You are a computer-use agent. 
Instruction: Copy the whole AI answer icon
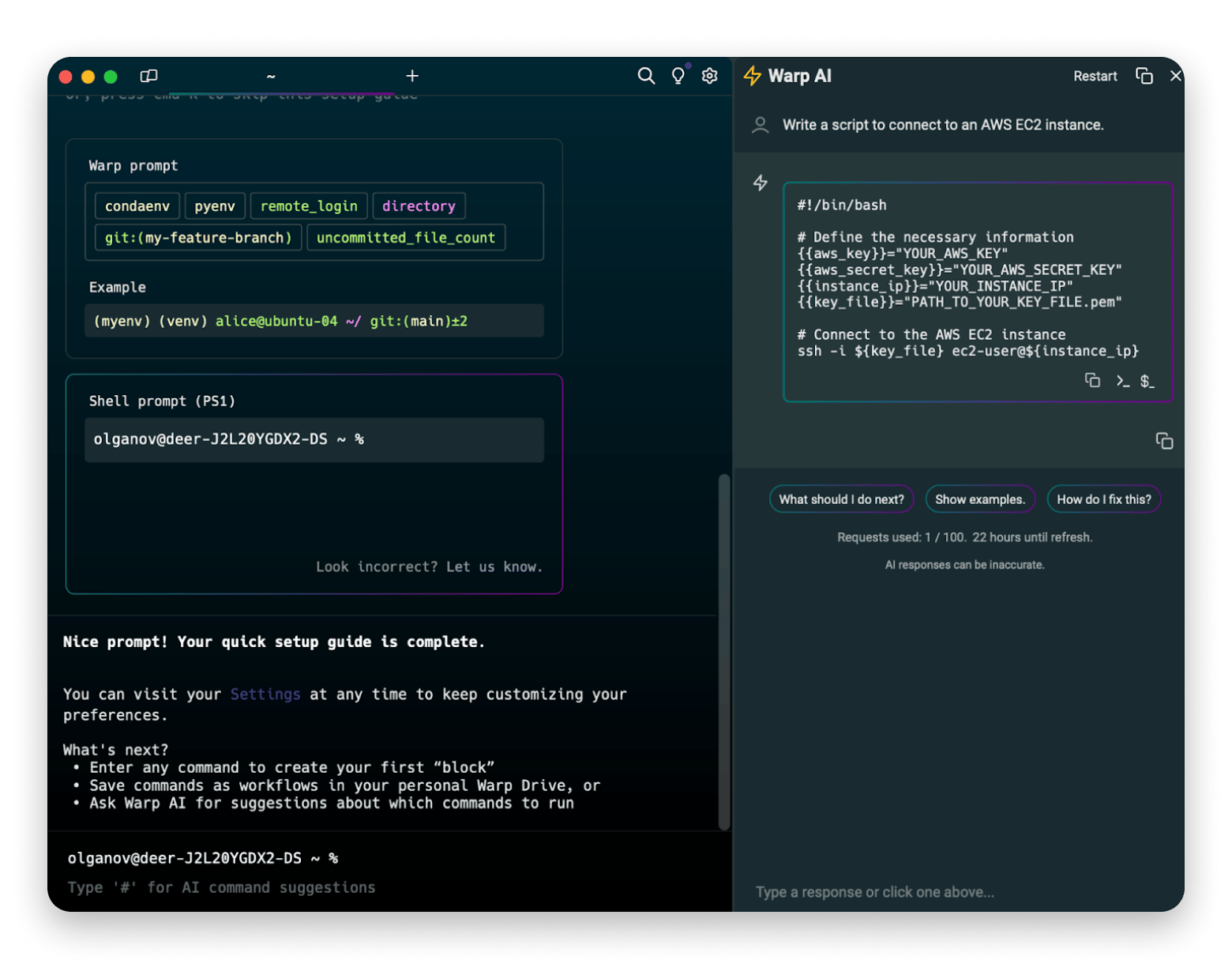1164,441
